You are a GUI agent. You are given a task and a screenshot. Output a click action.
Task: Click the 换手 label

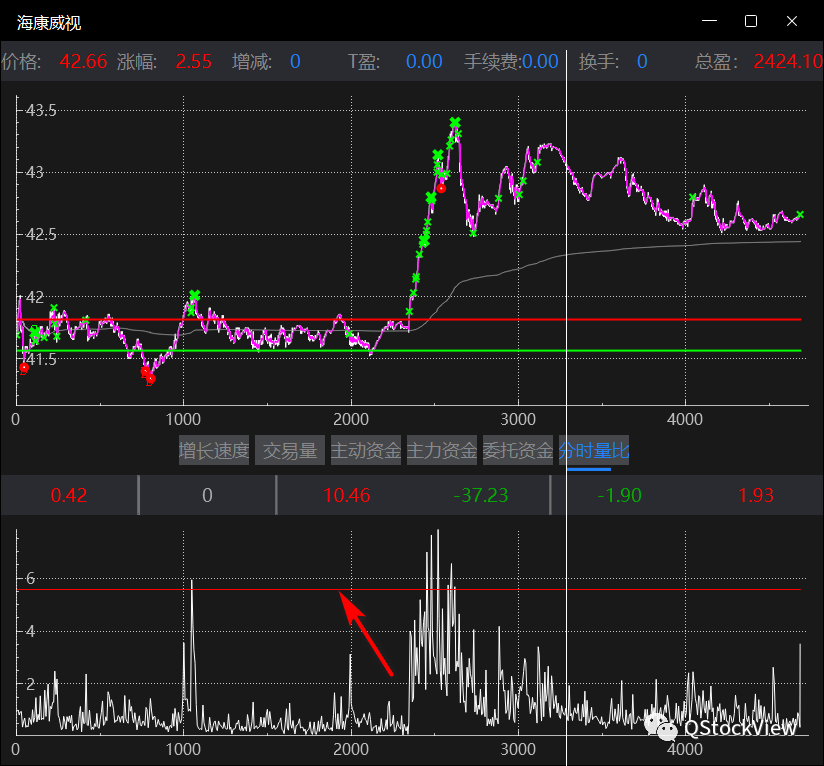point(599,61)
